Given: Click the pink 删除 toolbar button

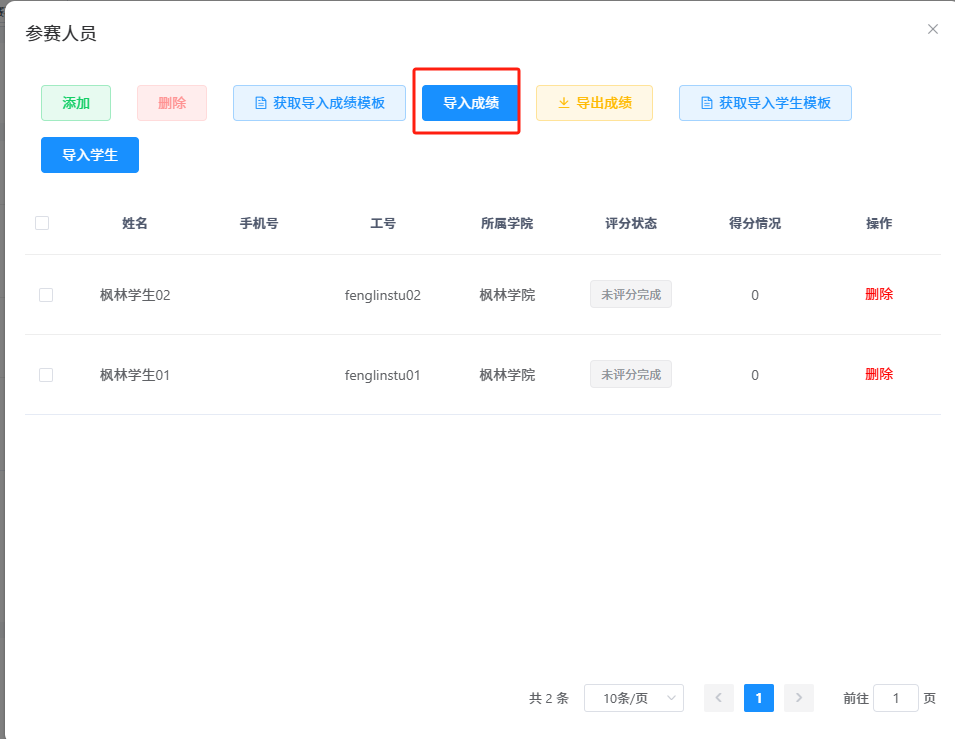Looking at the screenshot, I should coord(172,103).
